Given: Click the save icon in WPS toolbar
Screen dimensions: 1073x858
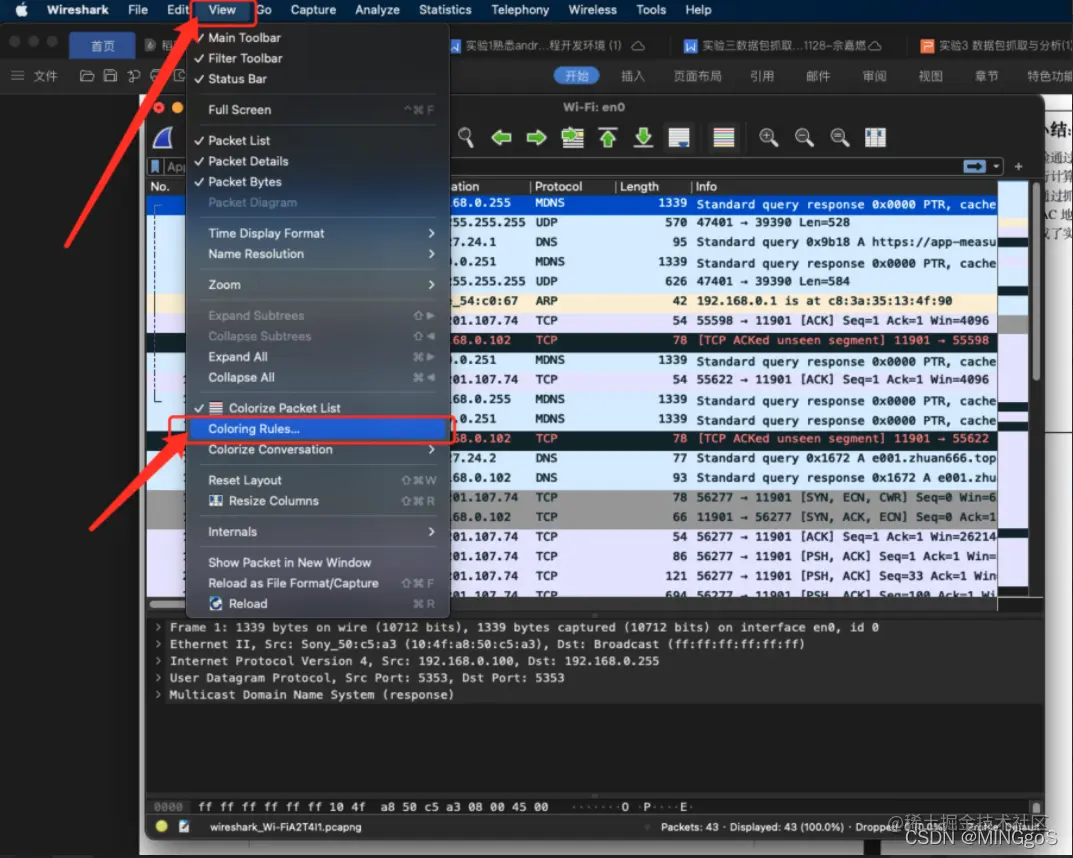Looking at the screenshot, I should 109,76.
